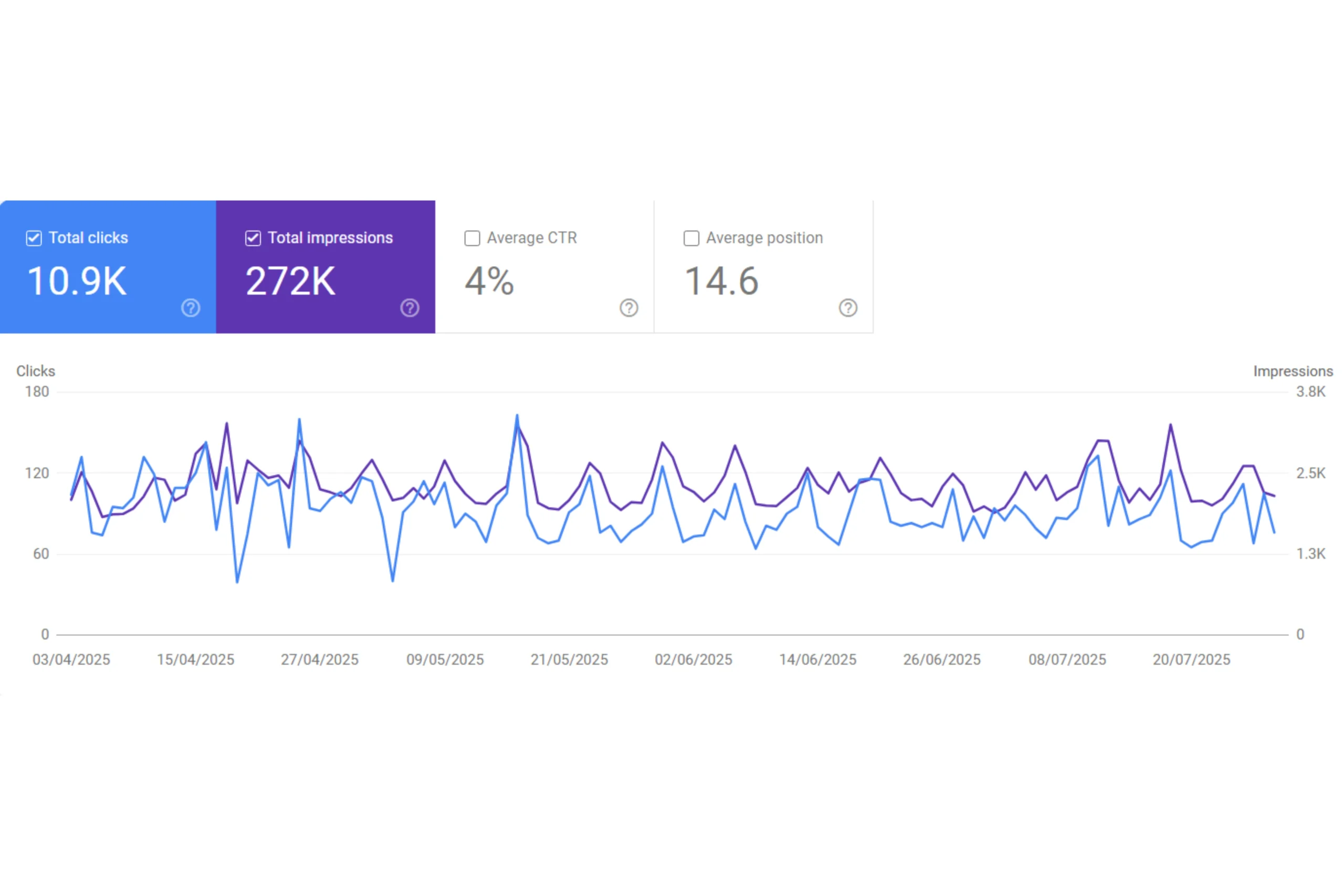
Task: Select the 10.9K total clicks value
Action: point(77,281)
